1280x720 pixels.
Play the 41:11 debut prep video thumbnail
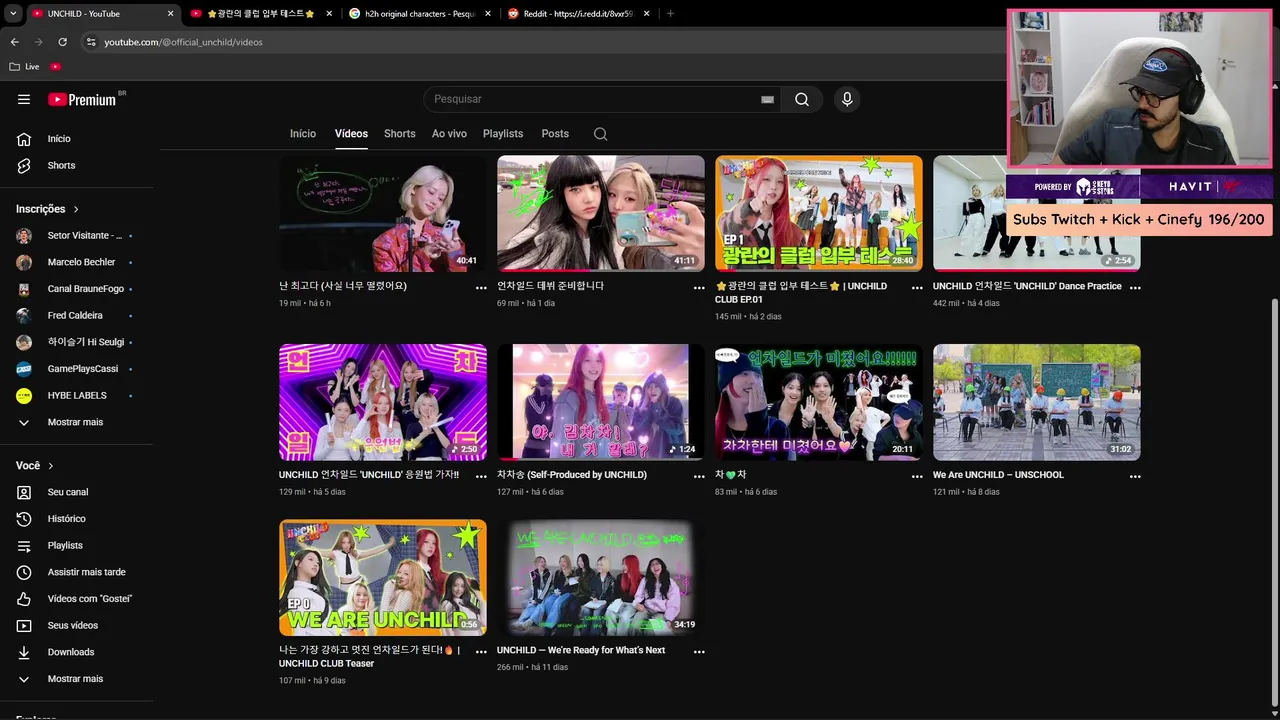[601, 213]
